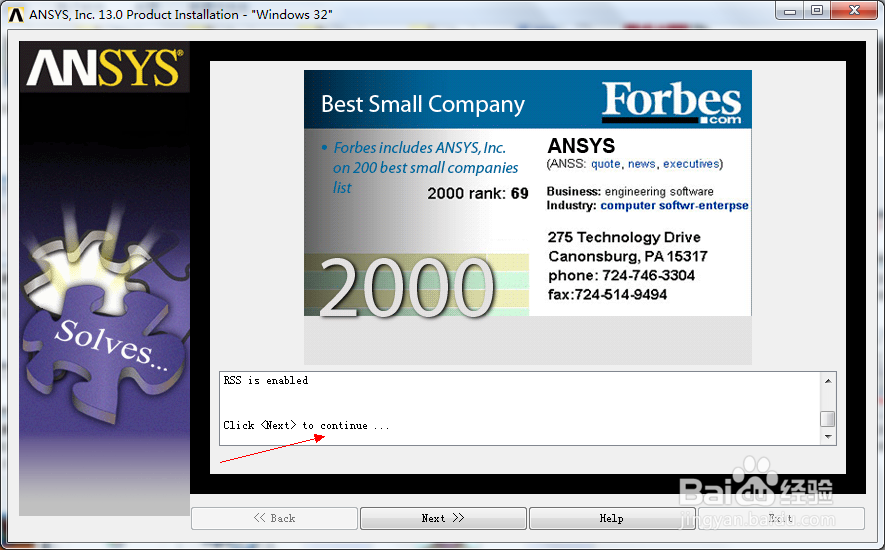This screenshot has height=550, width=885.
Task: Click the 'Best Small Company' heading
Action: tap(423, 104)
